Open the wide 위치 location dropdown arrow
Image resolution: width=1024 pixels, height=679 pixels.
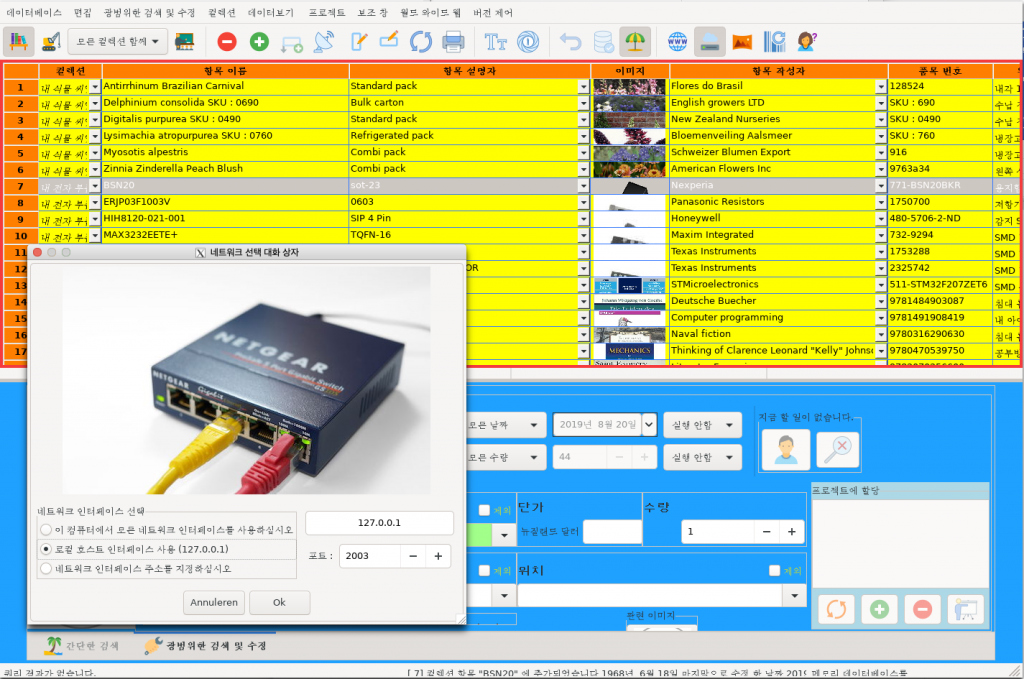point(795,595)
